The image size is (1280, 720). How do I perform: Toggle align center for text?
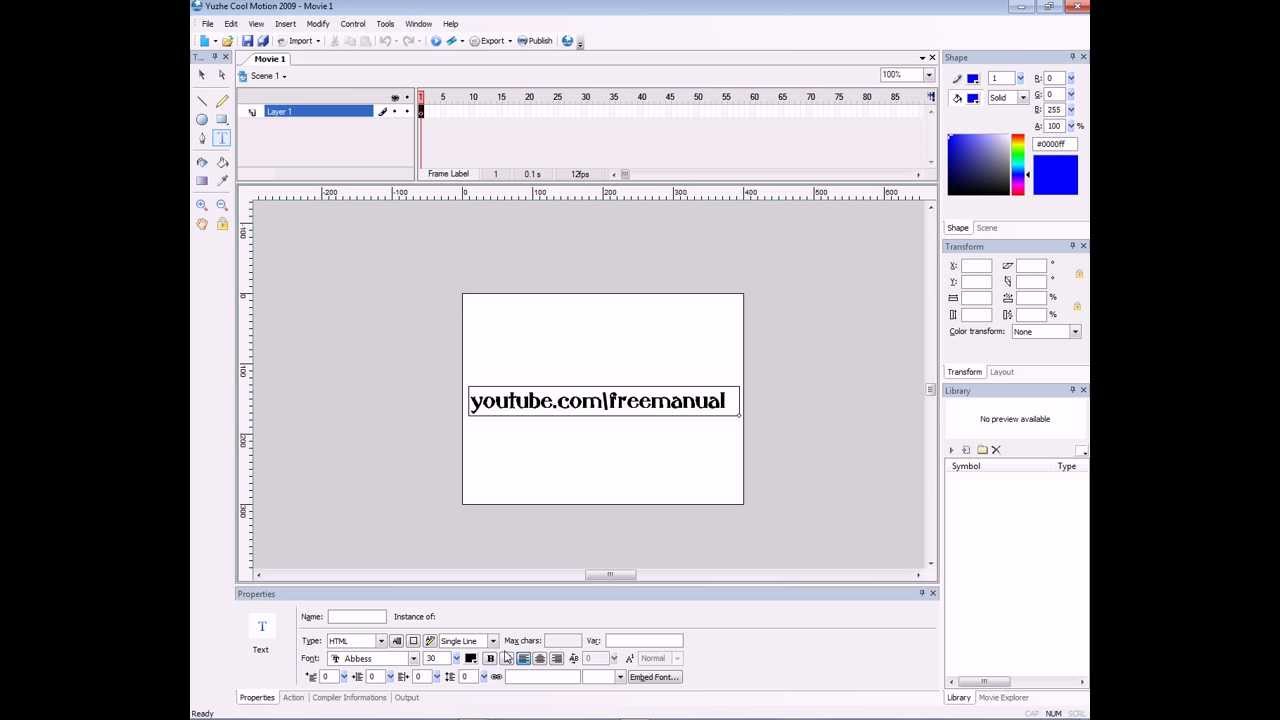pos(540,659)
